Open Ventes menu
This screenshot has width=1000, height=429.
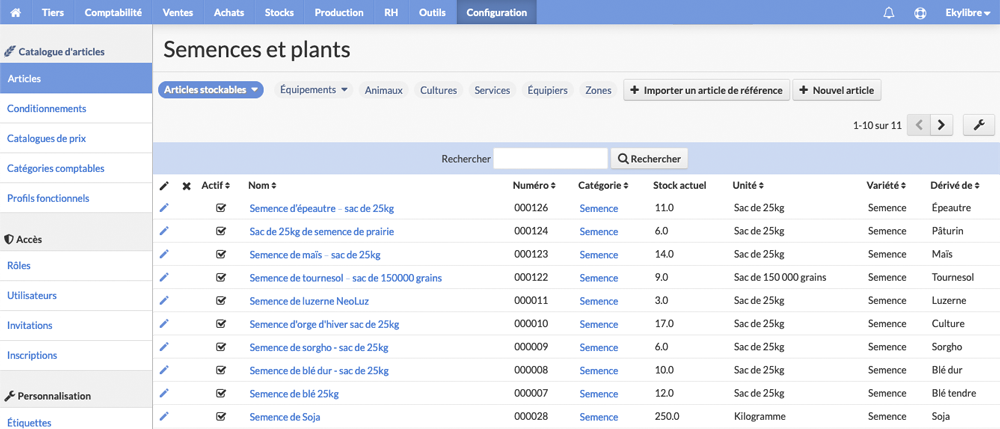[x=178, y=12]
